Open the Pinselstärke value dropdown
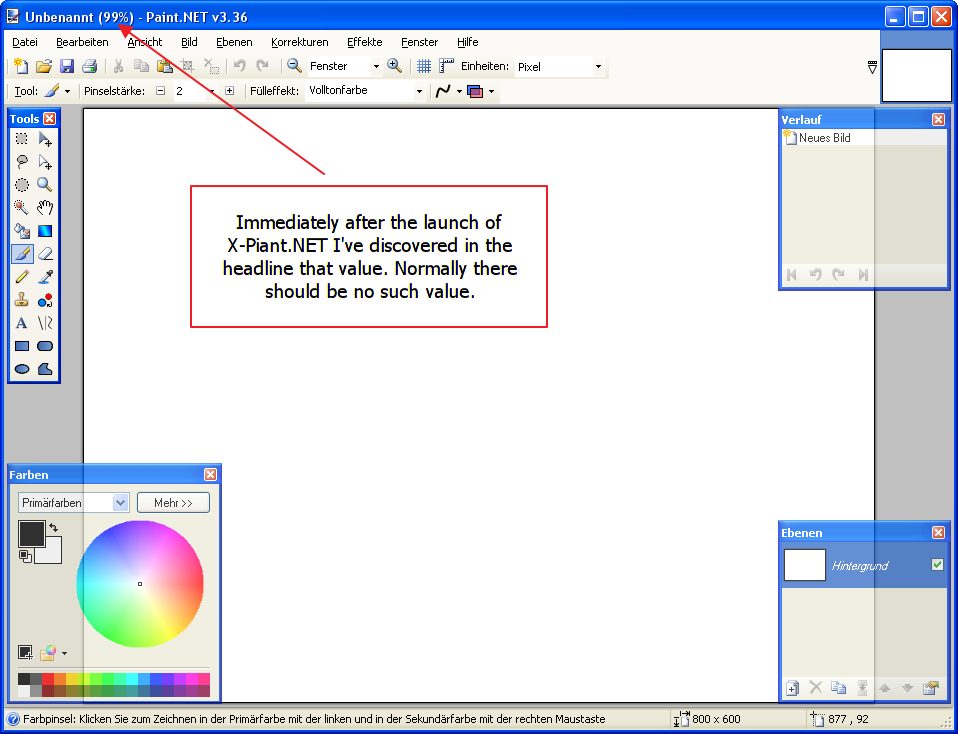 (212, 91)
